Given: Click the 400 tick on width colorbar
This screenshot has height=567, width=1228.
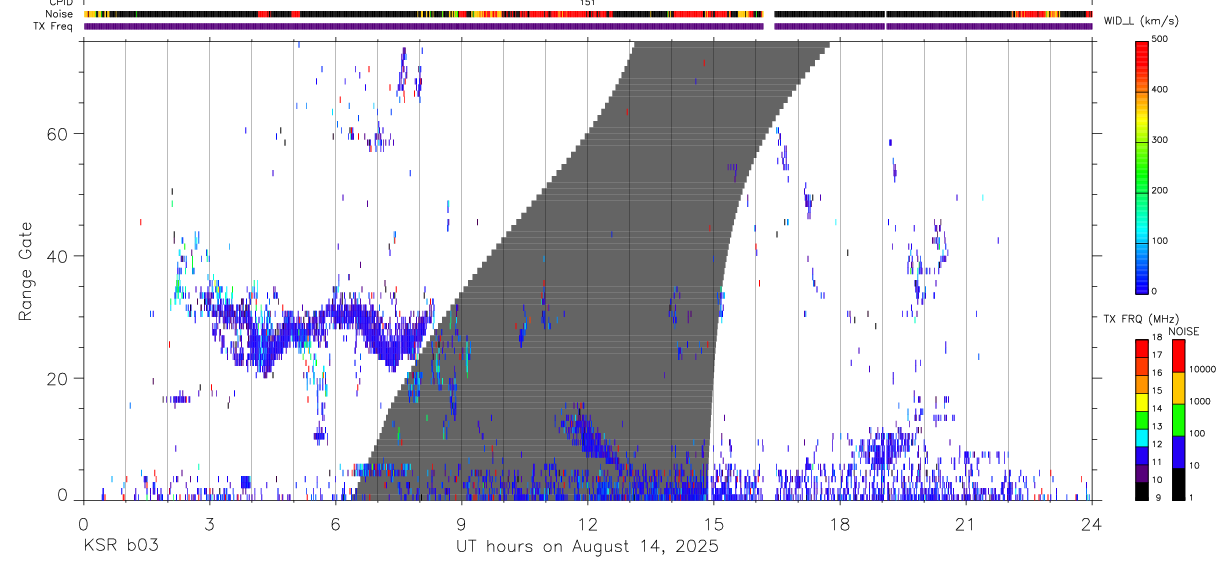Looking at the screenshot, I should point(1161,89).
